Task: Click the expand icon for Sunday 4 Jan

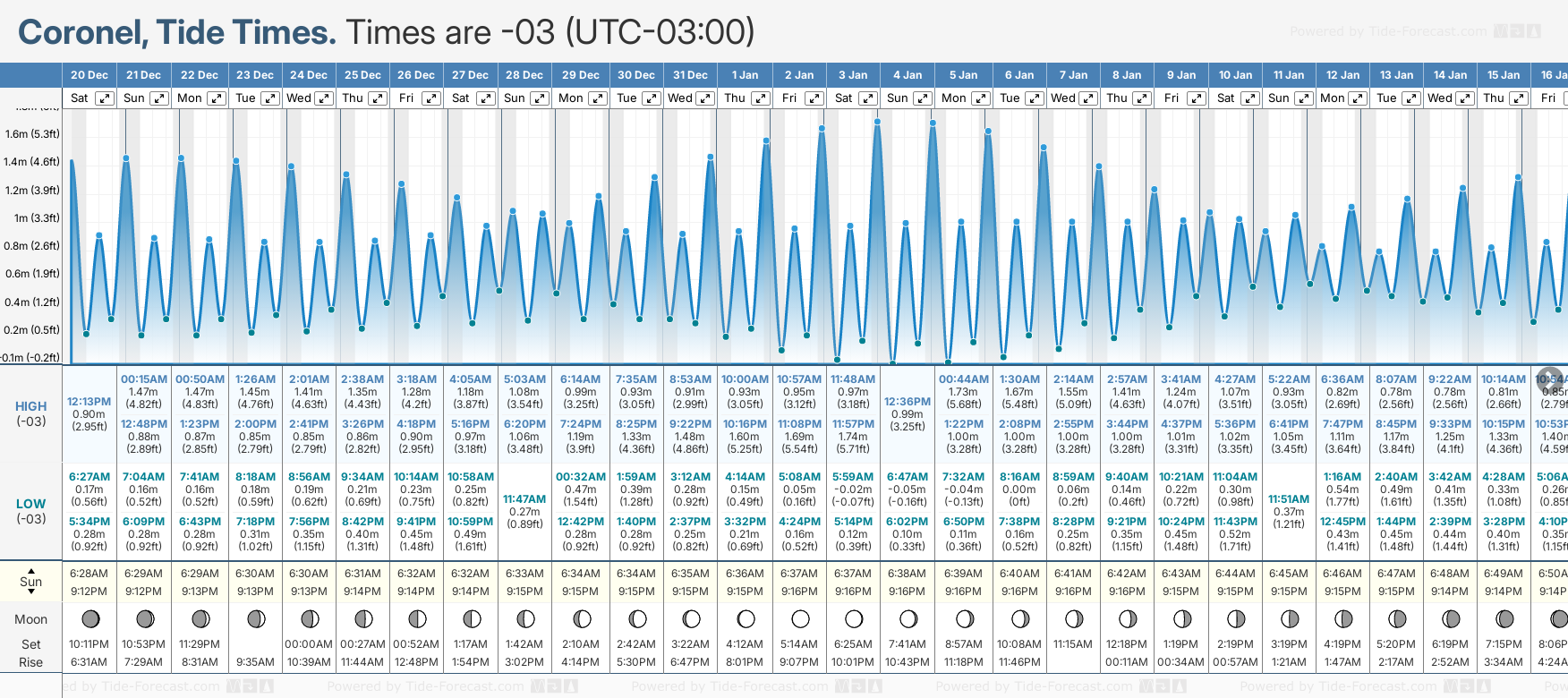Action: point(922,98)
